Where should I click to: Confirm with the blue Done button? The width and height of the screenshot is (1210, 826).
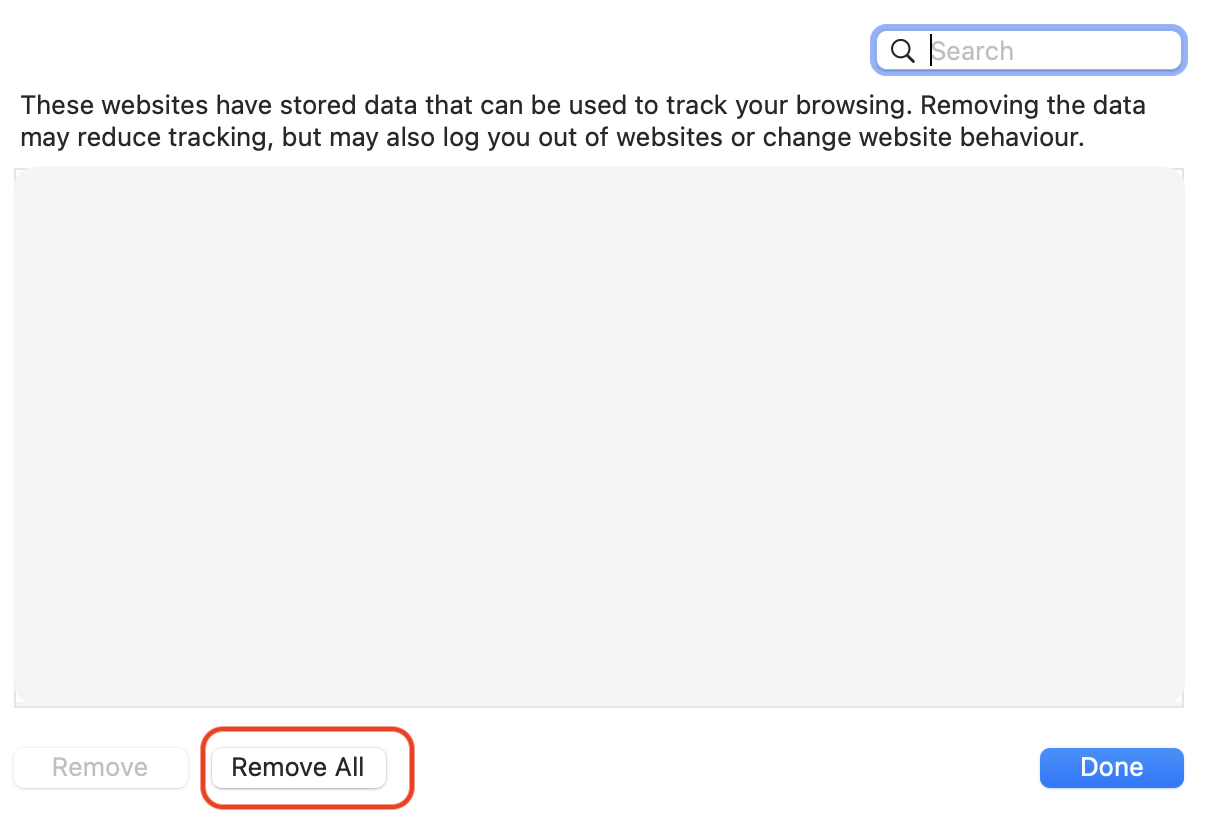pyautogui.click(x=1111, y=767)
